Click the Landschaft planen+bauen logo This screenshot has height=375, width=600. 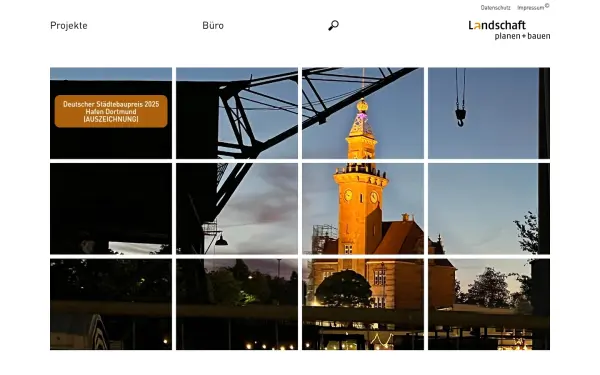point(509,30)
